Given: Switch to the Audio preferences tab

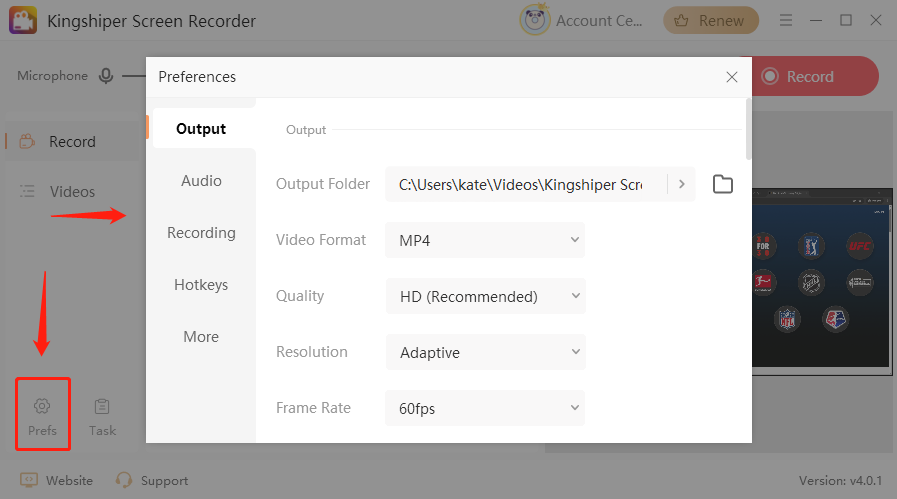Looking at the screenshot, I should (201, 181).
